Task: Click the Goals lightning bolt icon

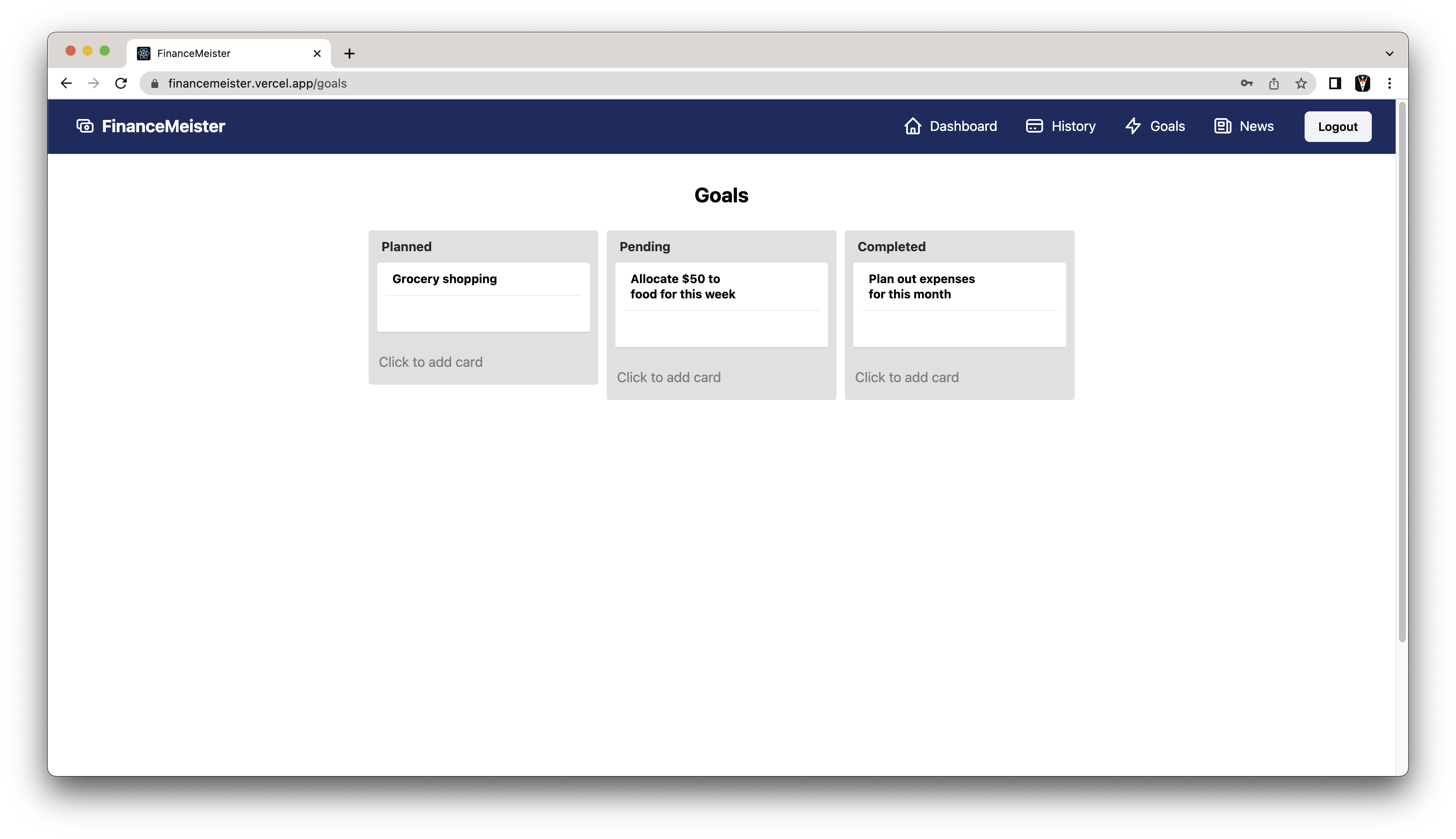Action: [1133, 126]
